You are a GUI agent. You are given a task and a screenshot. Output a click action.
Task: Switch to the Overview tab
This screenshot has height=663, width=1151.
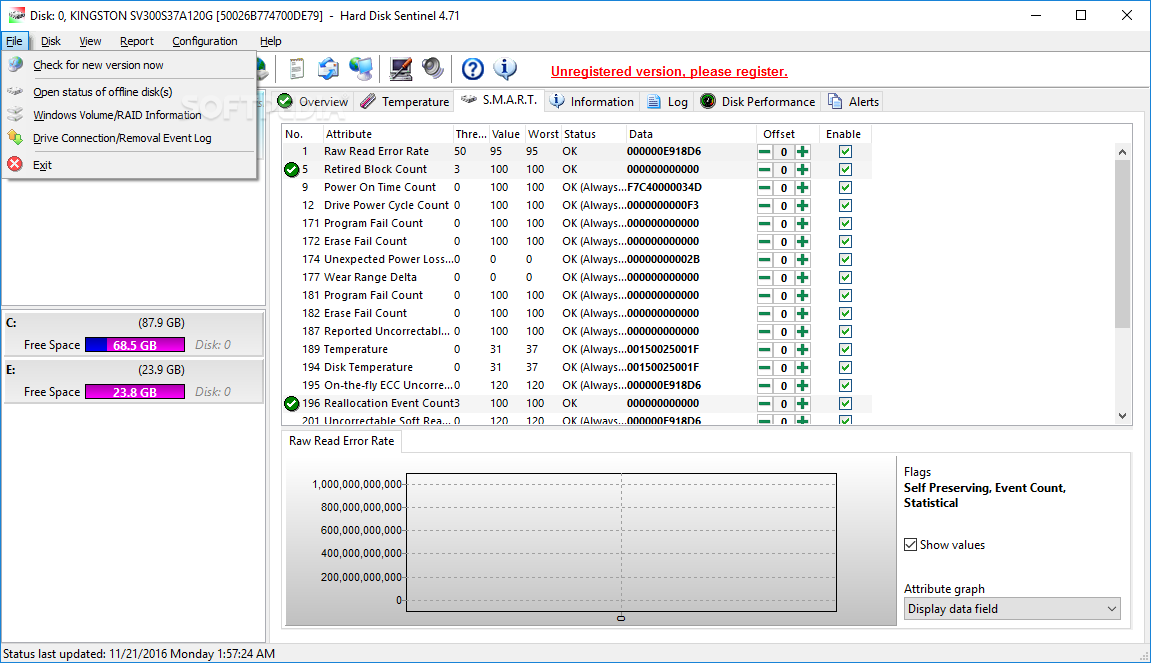coord(313,101)
